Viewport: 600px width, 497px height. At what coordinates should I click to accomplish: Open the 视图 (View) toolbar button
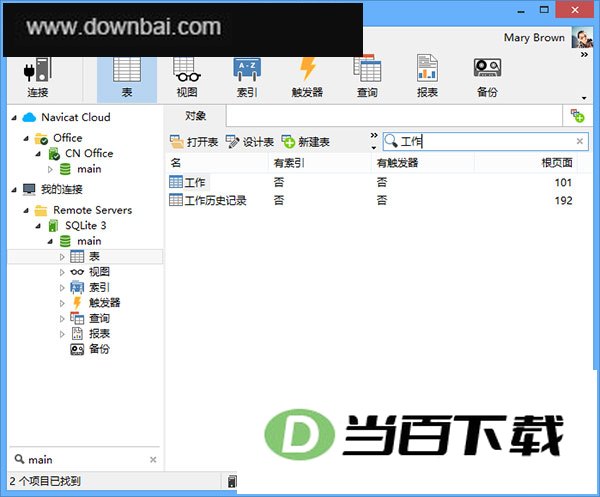187,78
